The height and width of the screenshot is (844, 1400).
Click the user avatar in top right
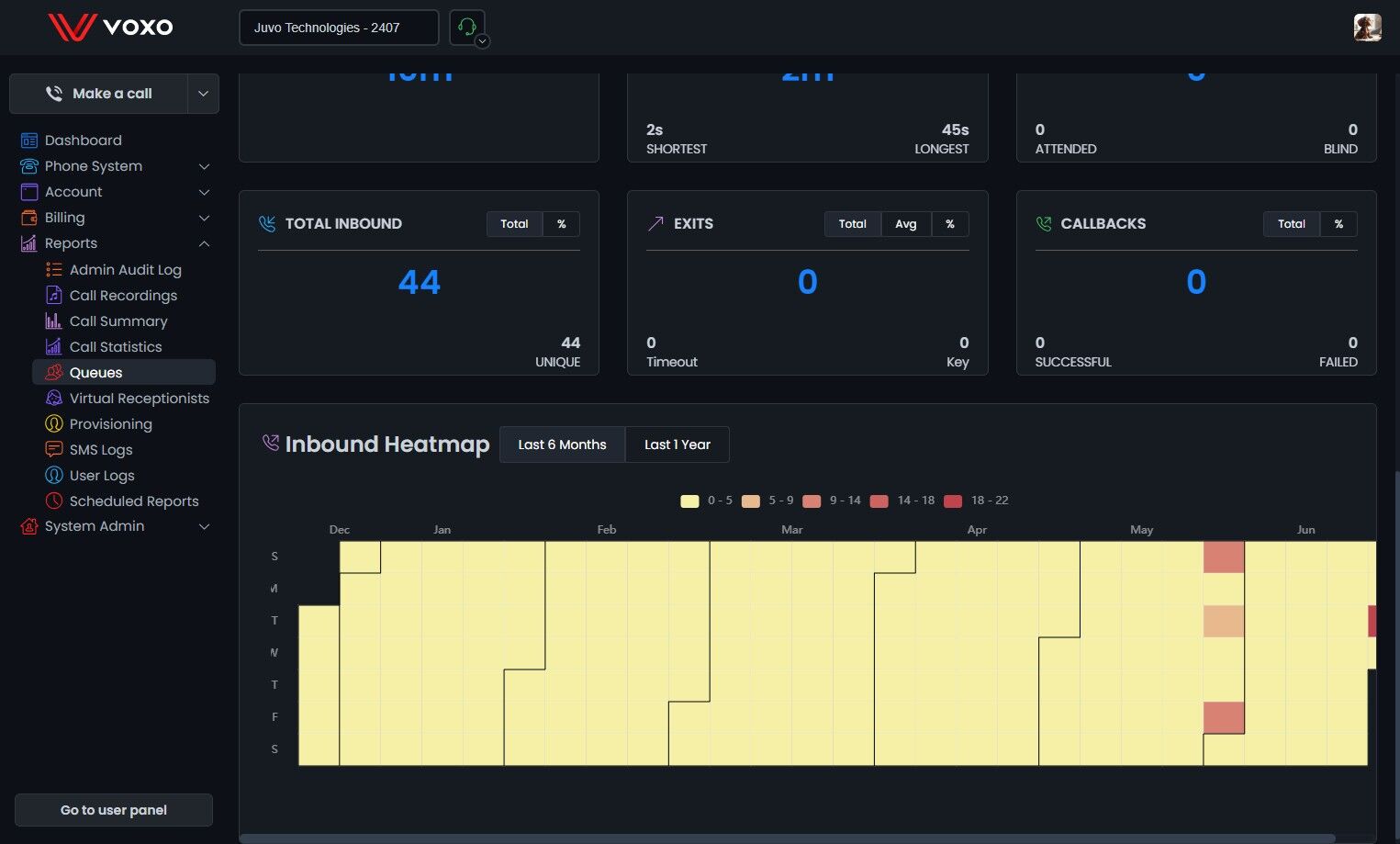(x=1367, y=27)
